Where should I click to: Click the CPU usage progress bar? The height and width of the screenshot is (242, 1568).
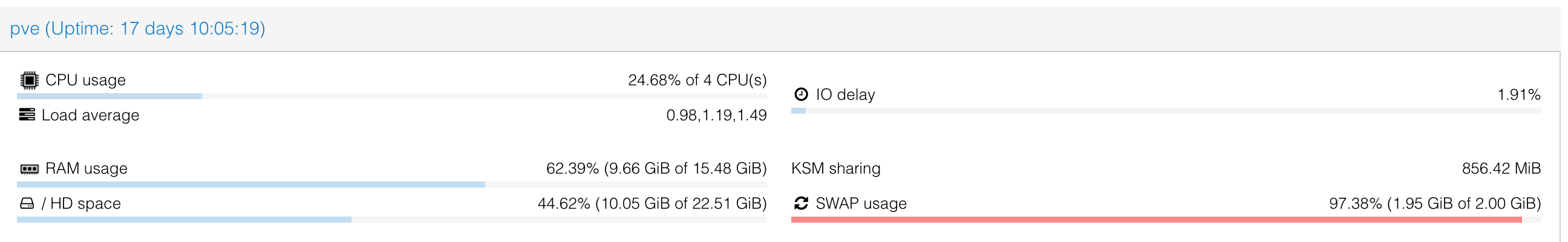coord(391,96)
